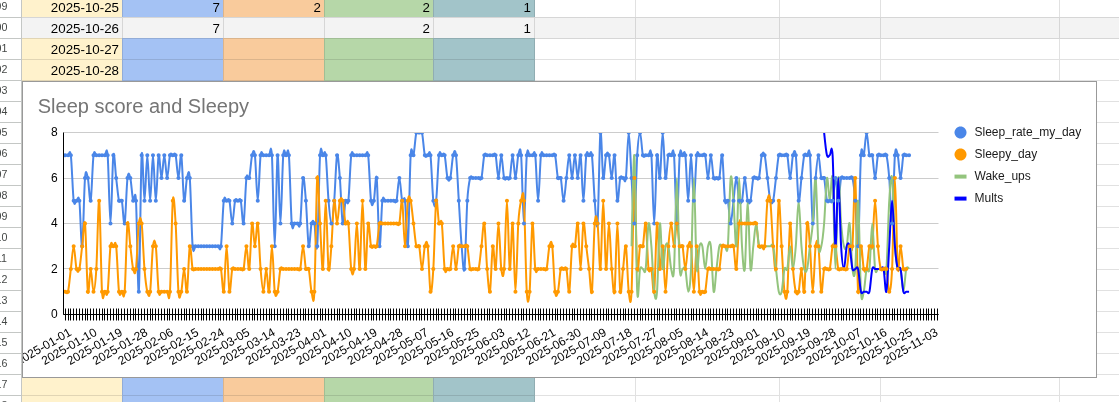Click the green cell with 2 in the 2025-10-26 row
Viewport: 1119px width, 402px height.
coord(379,28)
